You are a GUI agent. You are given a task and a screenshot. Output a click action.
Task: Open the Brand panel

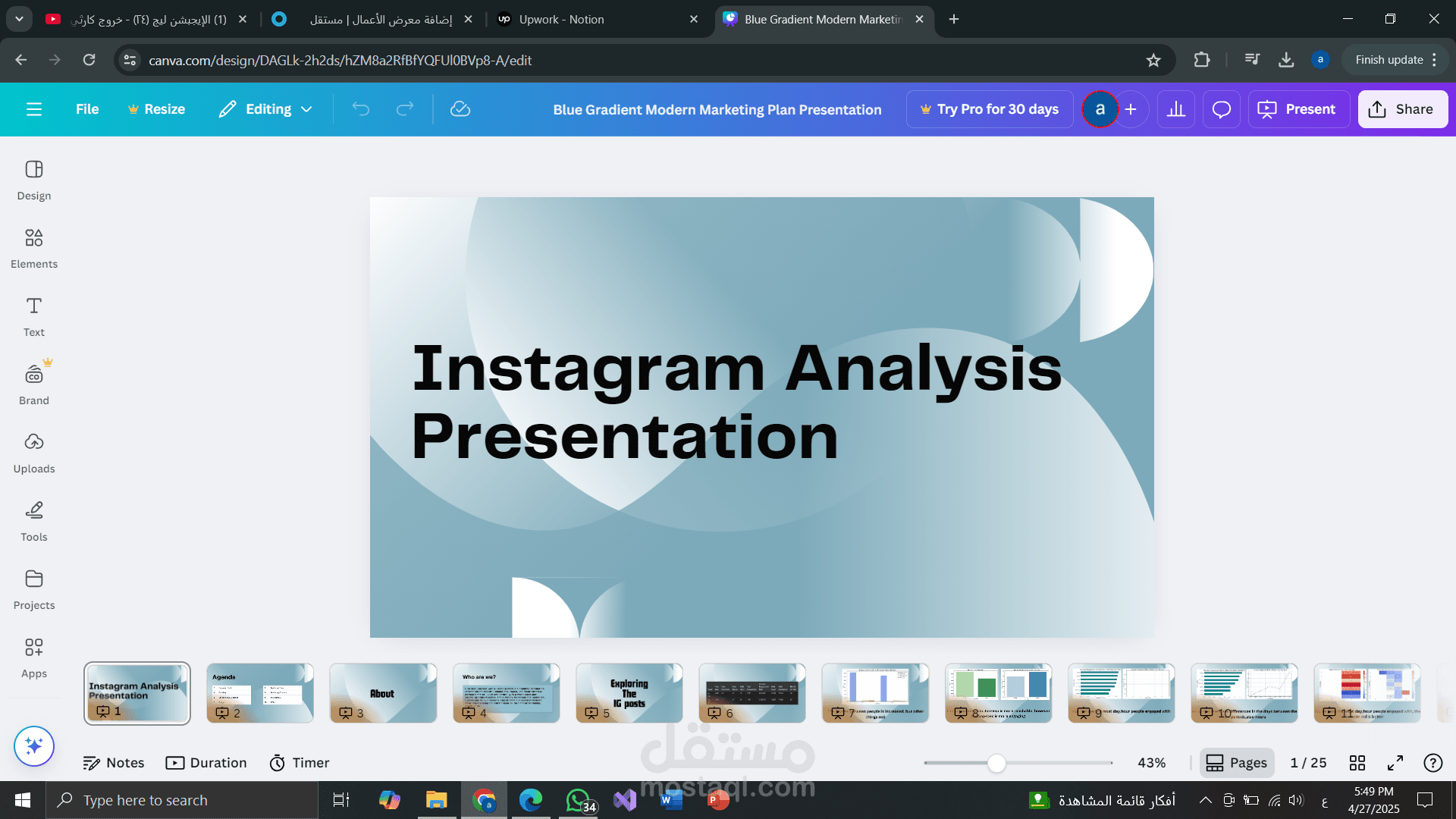tap(34, 385)
